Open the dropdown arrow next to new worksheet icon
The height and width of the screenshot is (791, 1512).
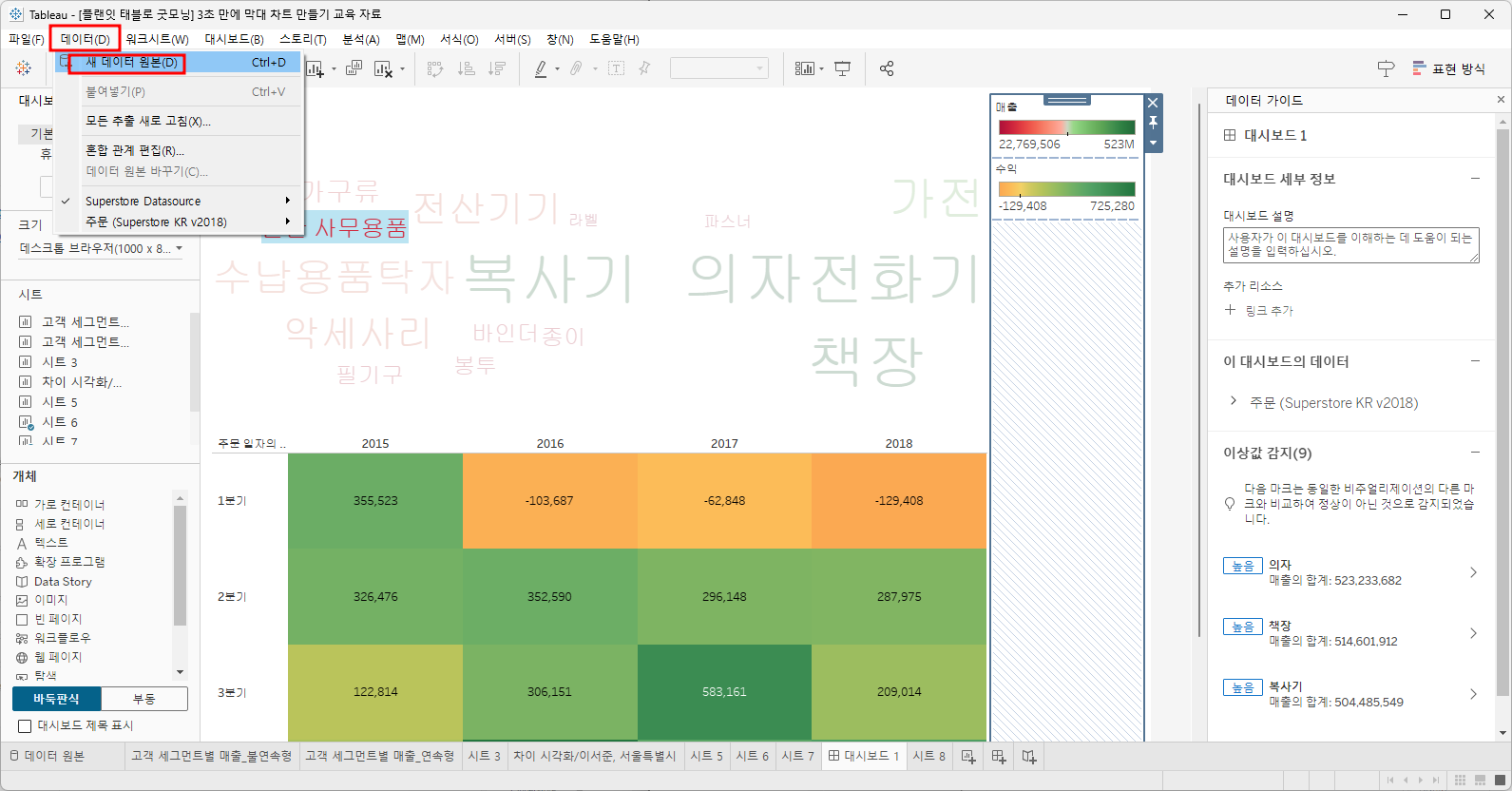(334, 68)
